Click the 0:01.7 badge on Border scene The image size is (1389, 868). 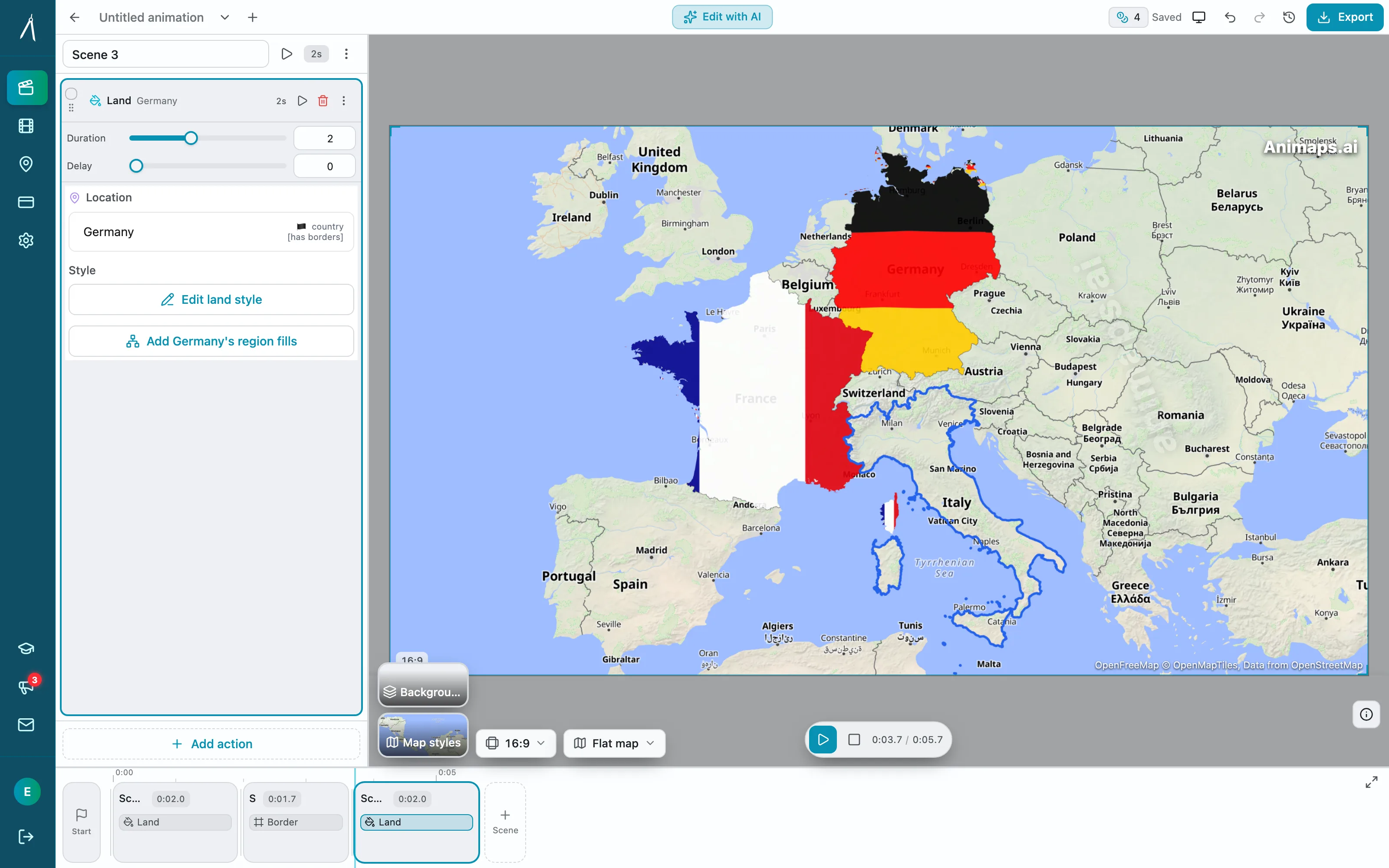pos(282,799)
